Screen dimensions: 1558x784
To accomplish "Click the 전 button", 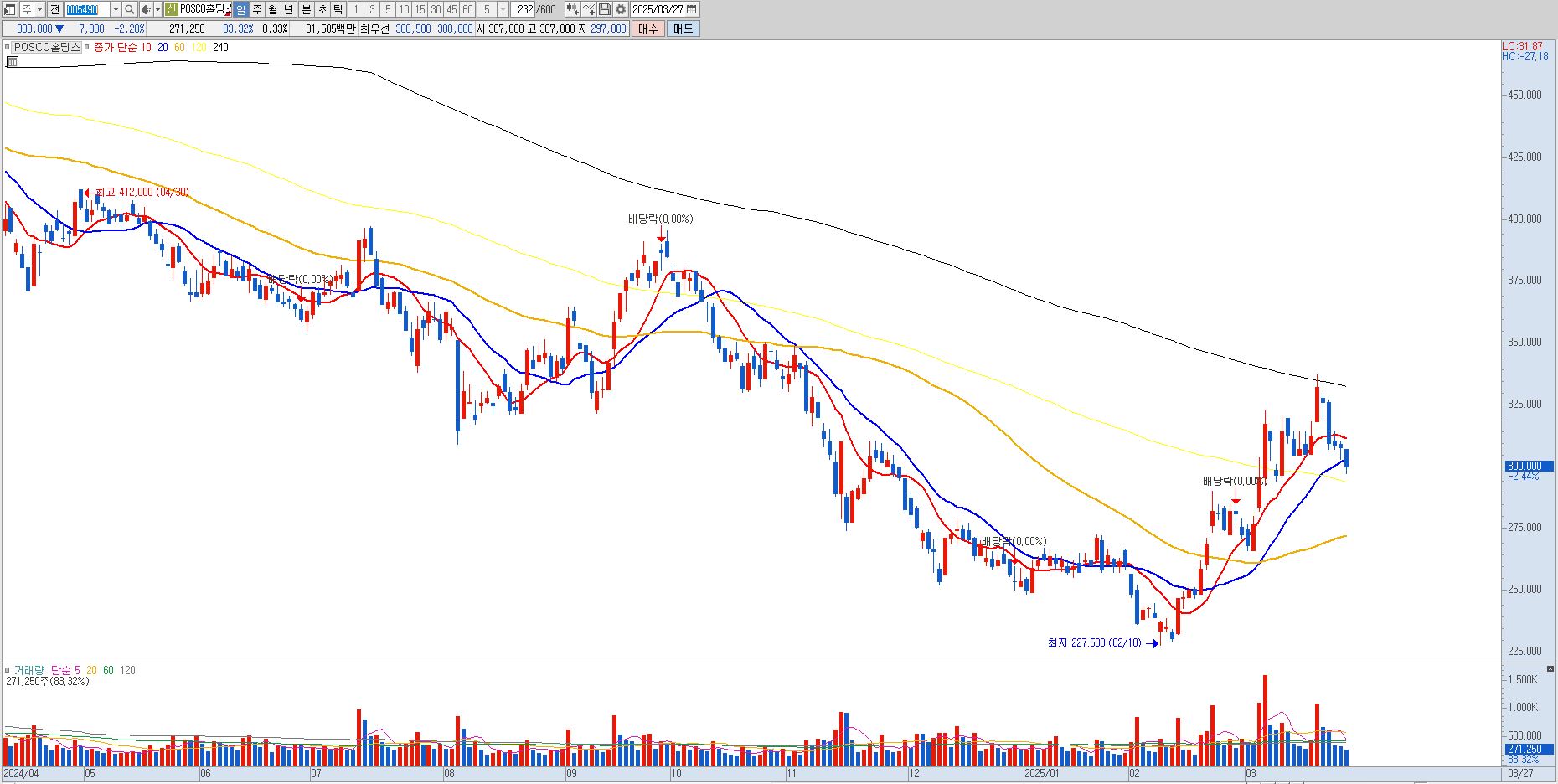I will [54, 9].
